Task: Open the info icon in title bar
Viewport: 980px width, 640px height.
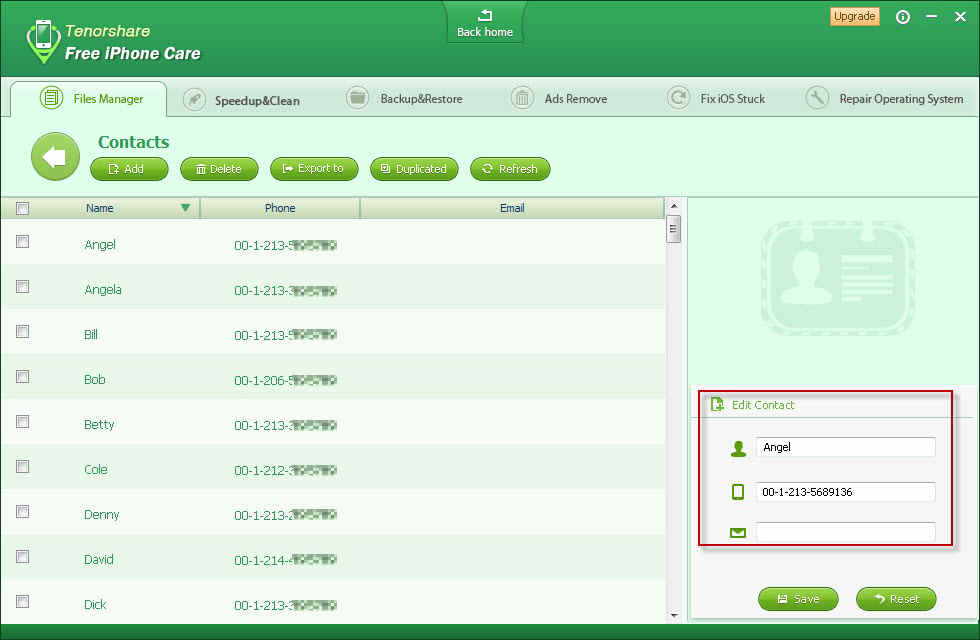Action: click(x=902, y=17)
